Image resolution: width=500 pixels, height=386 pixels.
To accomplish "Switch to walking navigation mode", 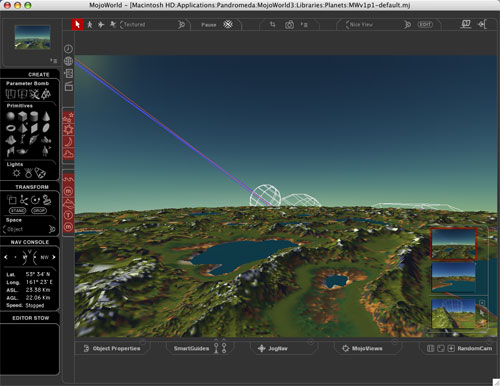I will tap(90, 24).
